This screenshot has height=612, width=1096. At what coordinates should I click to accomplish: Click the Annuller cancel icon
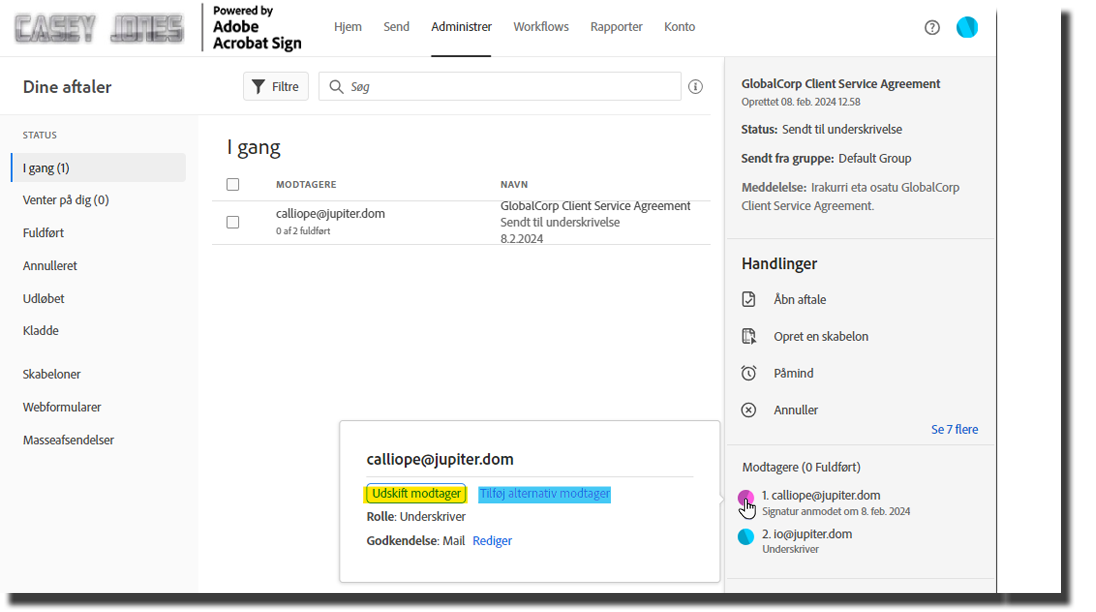(x=749, y=410)
